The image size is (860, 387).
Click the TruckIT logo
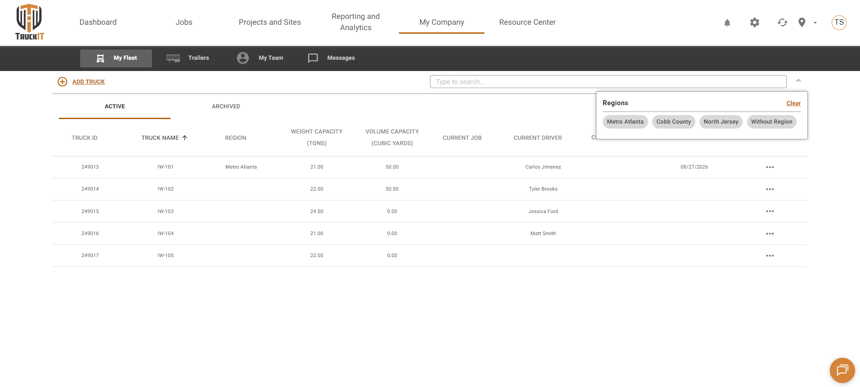[x=29, y=22]
